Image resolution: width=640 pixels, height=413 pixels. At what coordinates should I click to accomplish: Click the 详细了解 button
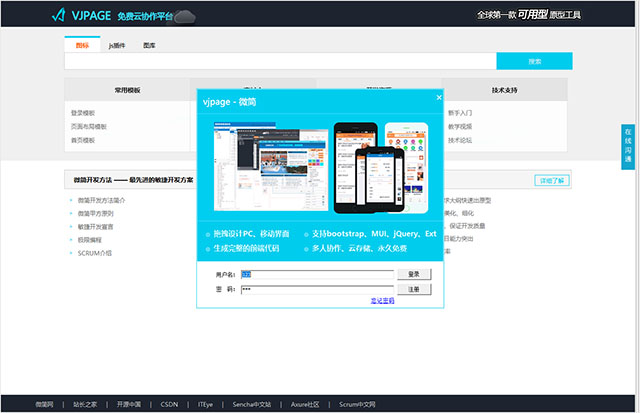(x=552, y=180)
